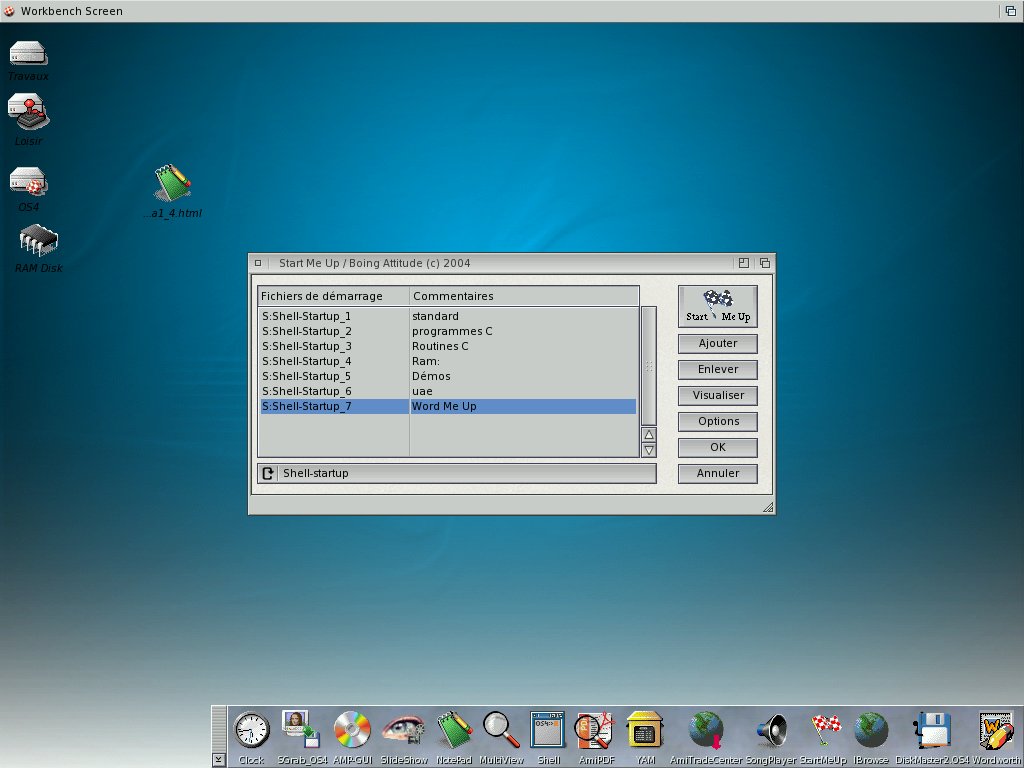1024x768 pixels.
Task: Click the list scroll down arrow
Action: [x=648, y=450]
